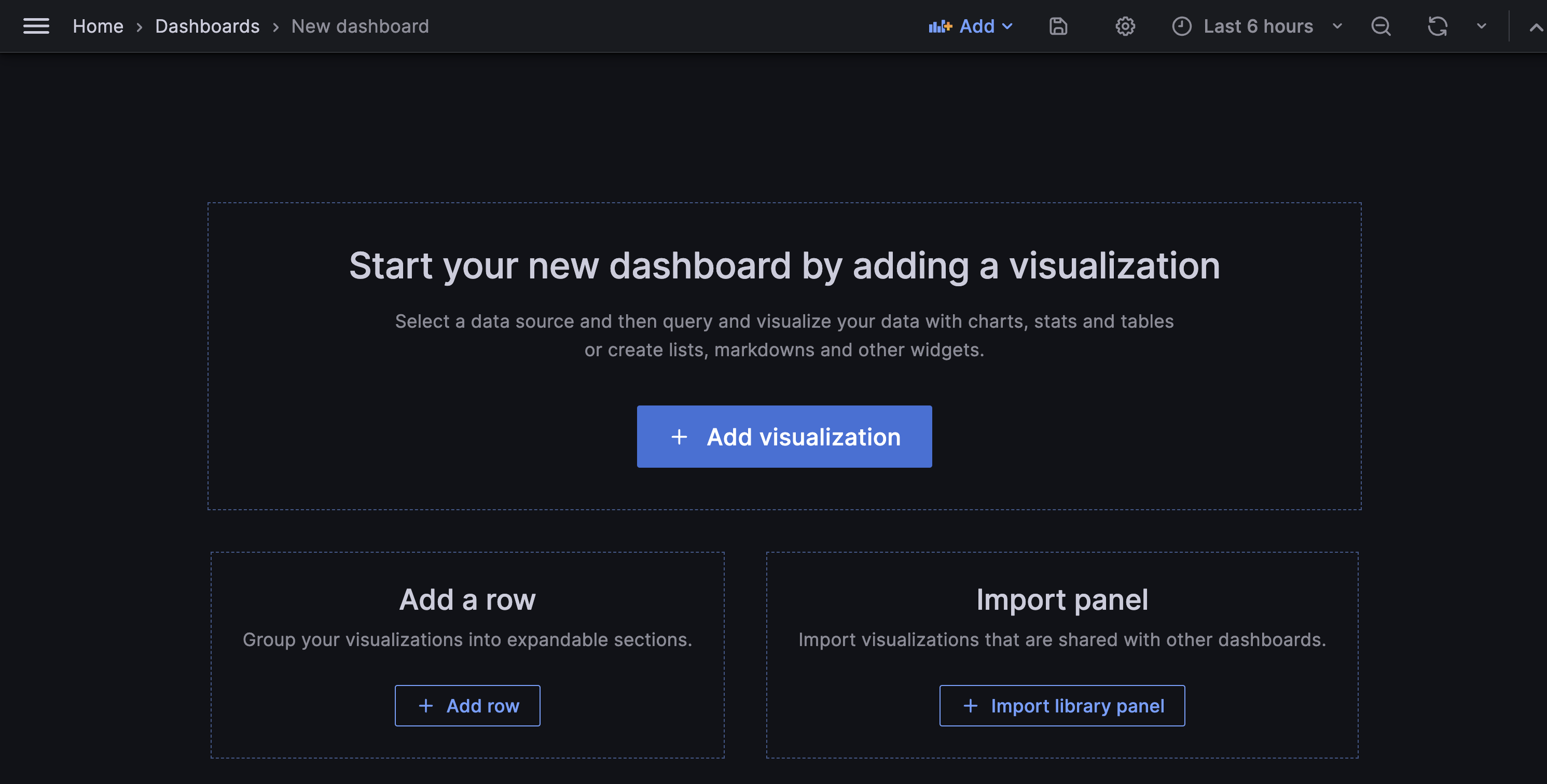Click the Add visualization button
Viewport: 1547px width, 784px height.
(784, 437)
